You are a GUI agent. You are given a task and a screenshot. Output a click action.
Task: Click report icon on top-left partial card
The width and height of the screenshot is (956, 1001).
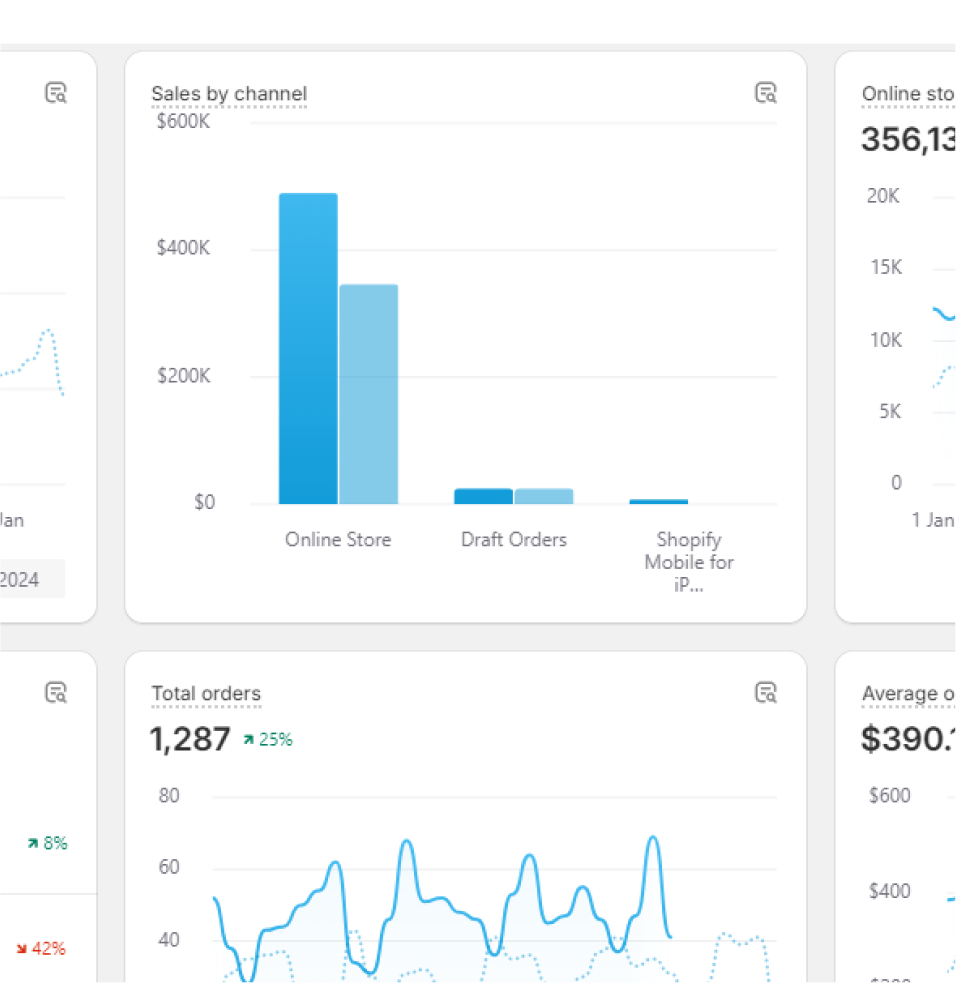click(x=56, y=93)
